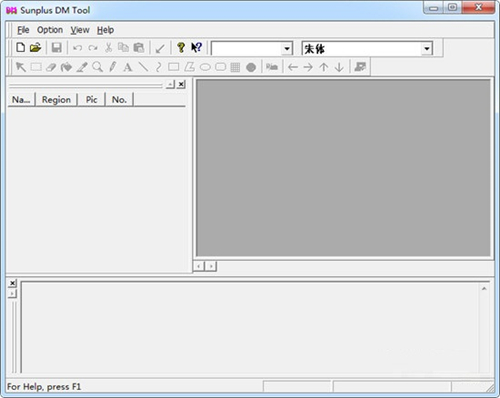This screenshot has width=500, height=398.
Task: Click the yellow question mark About icon
Action: coord(181,48)
